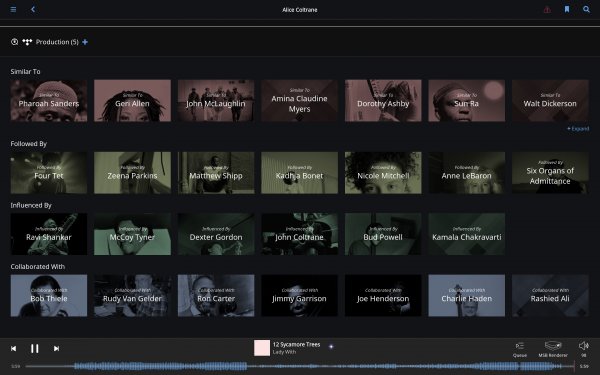Skip to previous track
Image resolution: width=600 pixels, height=375 pixels.
click(x=13, y=348)
